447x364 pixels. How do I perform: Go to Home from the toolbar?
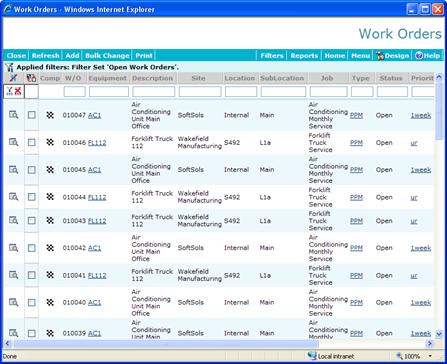[335, 56]
